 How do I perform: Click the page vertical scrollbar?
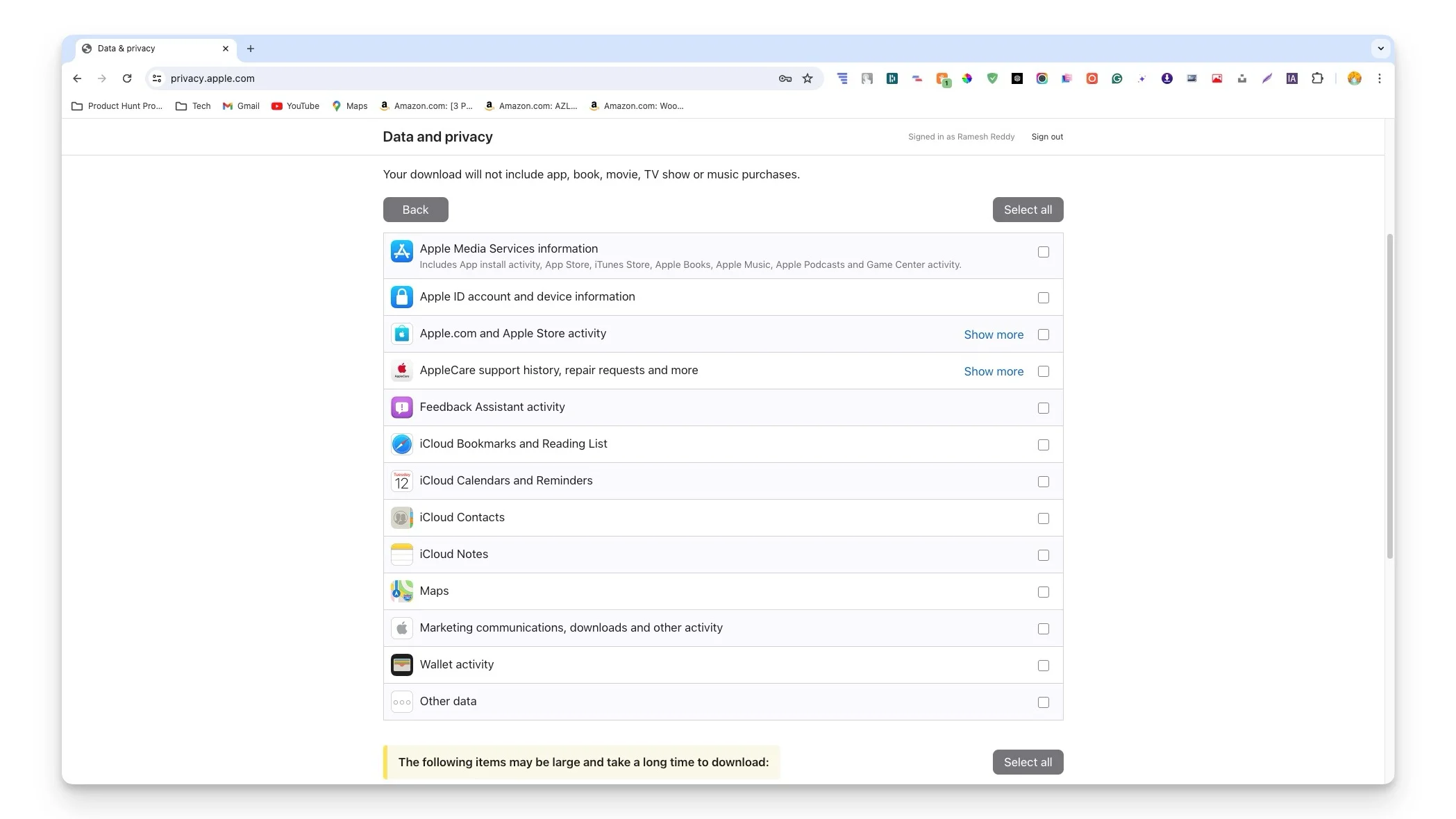(1389, 396)
